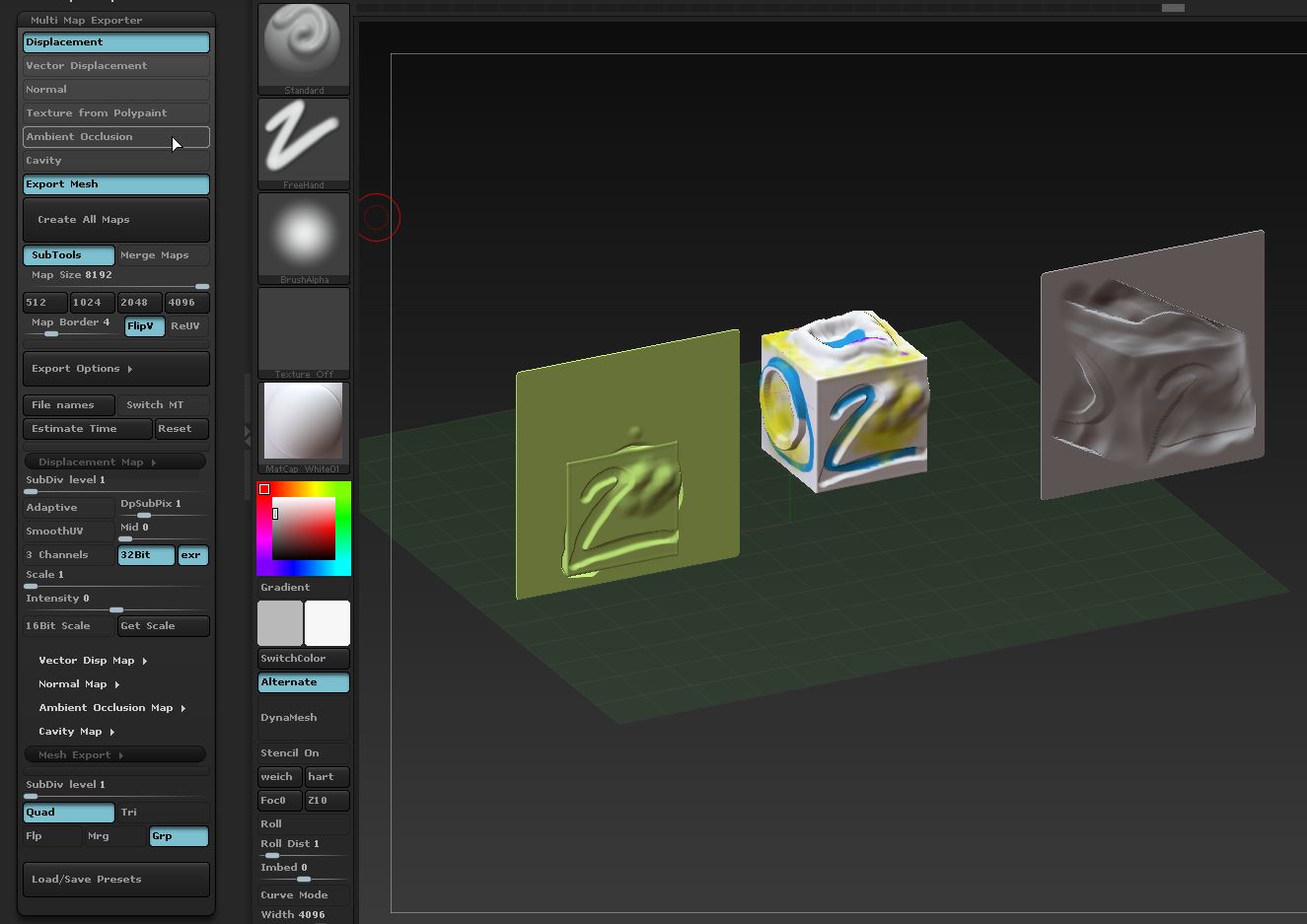Toggle the 16Bit Scale option

tap(69, 626)
